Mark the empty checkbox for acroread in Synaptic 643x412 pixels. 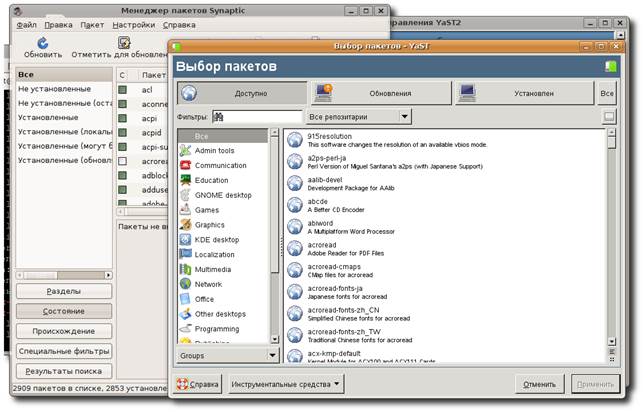122,161
